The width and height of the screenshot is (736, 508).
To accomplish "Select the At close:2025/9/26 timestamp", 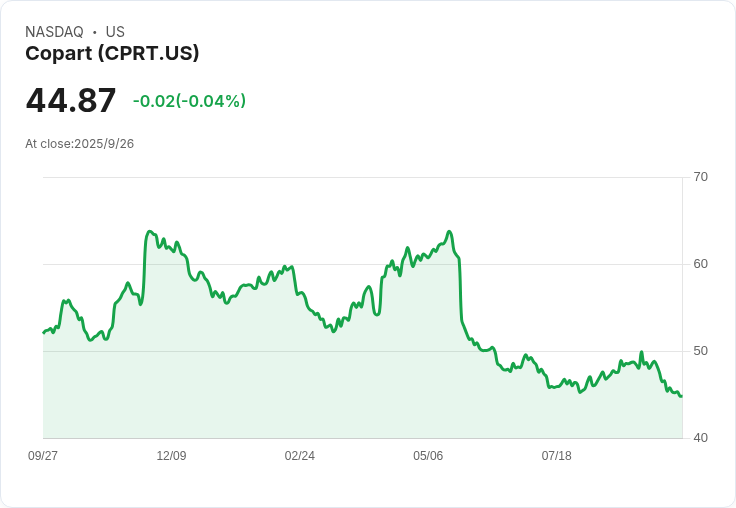I will 79,144.
